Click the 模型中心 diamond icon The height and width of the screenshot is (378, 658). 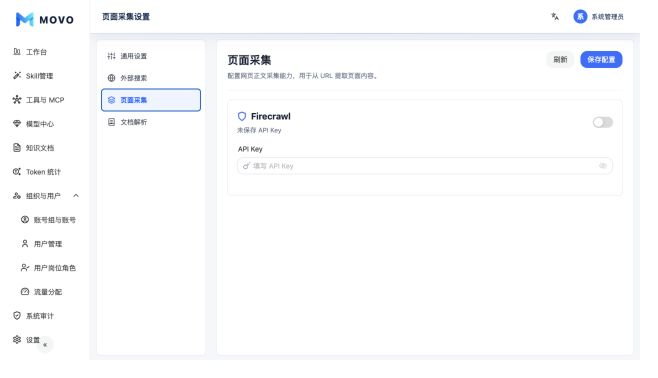[x=17, y=124]
